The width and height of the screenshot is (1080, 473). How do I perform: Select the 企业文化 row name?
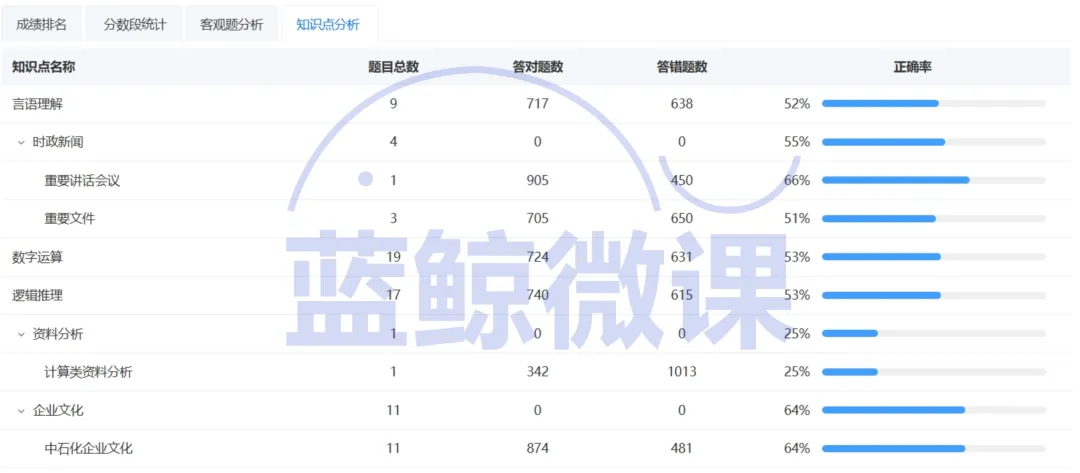click(x=58, y=410)
